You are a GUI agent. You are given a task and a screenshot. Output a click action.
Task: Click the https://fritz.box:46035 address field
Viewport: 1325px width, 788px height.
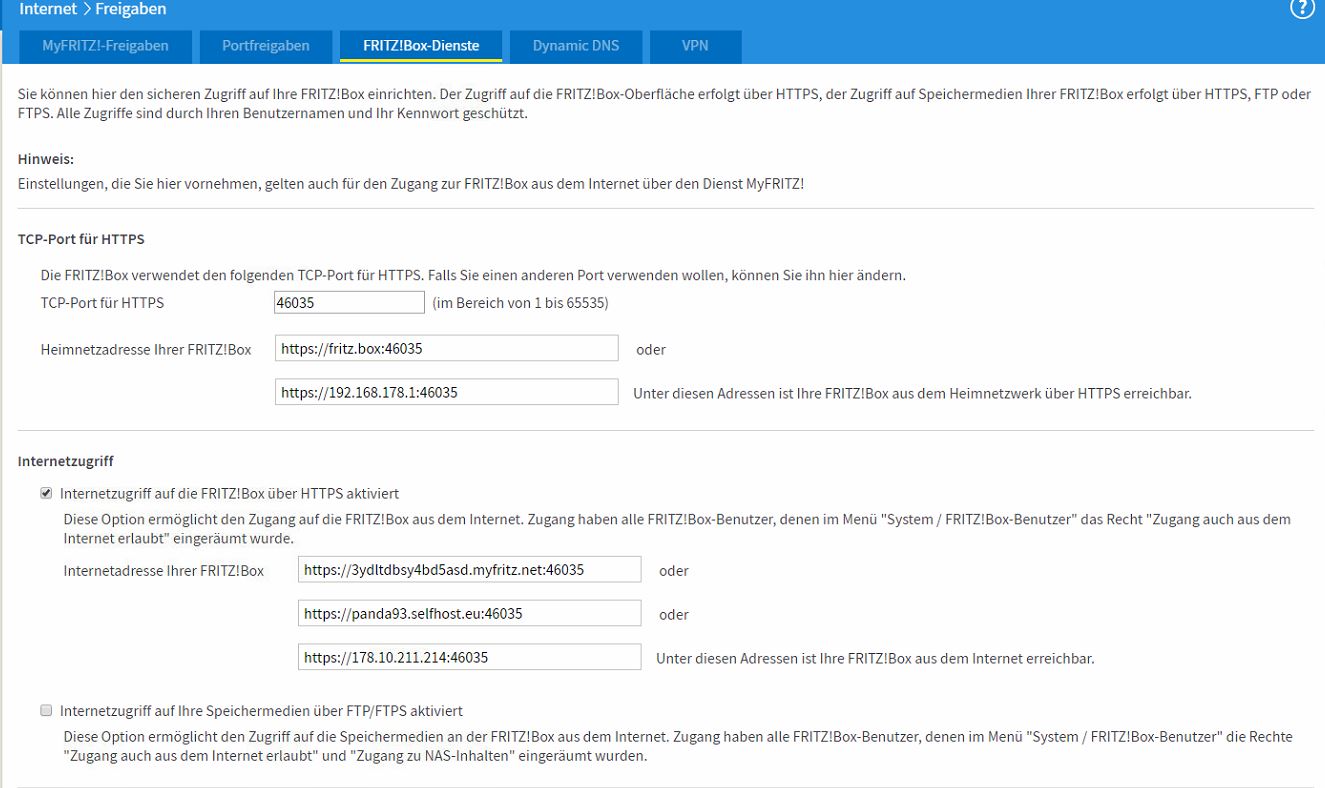pos(447,349)
